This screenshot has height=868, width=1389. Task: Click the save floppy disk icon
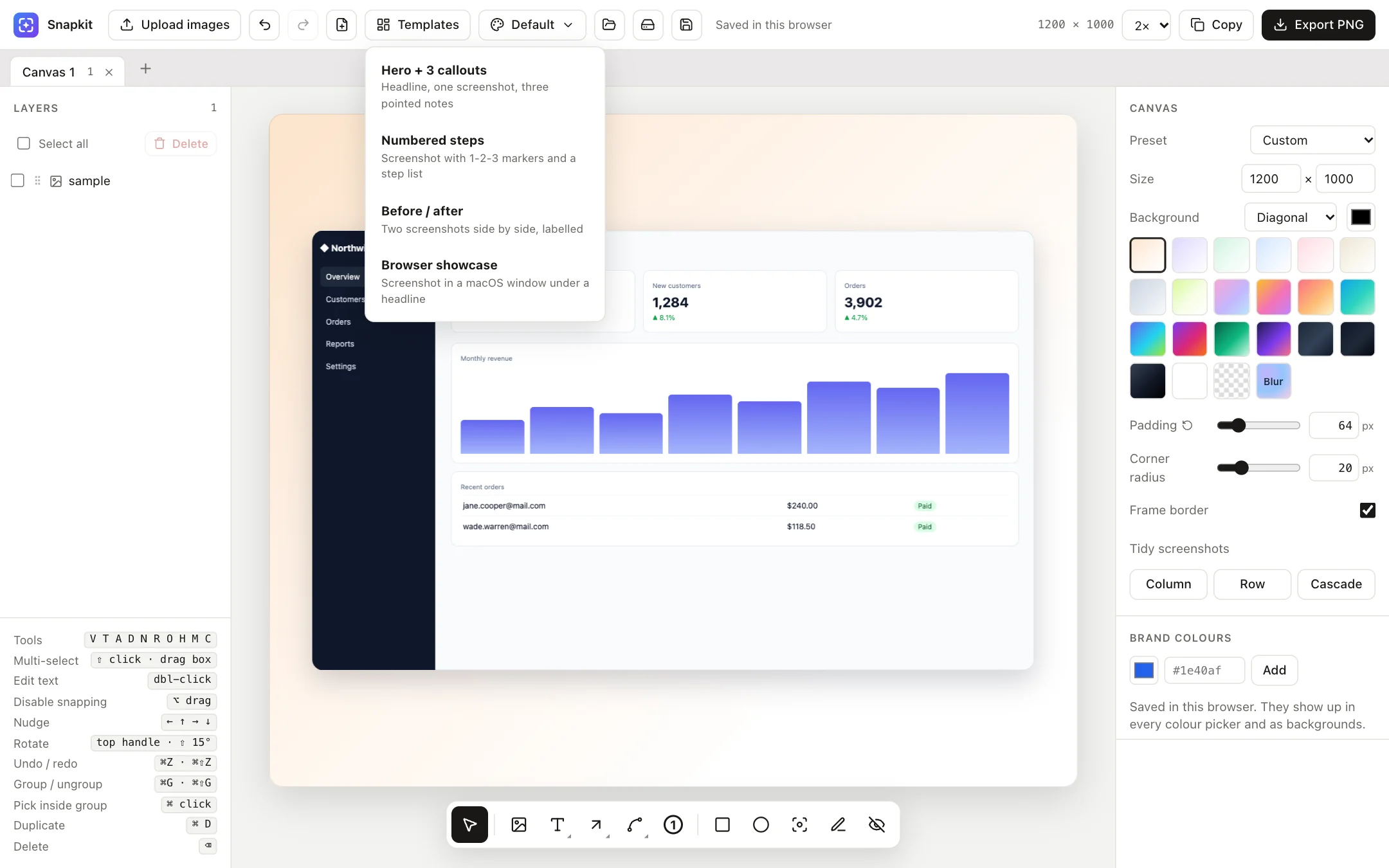[x=686, y=24]
